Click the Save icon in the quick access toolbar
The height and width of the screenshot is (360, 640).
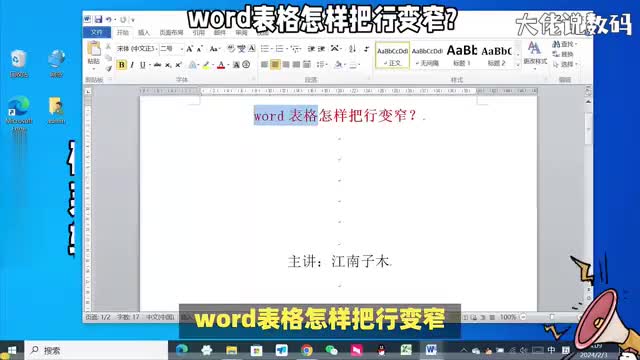pyautogui.click(x=98, y=19)
